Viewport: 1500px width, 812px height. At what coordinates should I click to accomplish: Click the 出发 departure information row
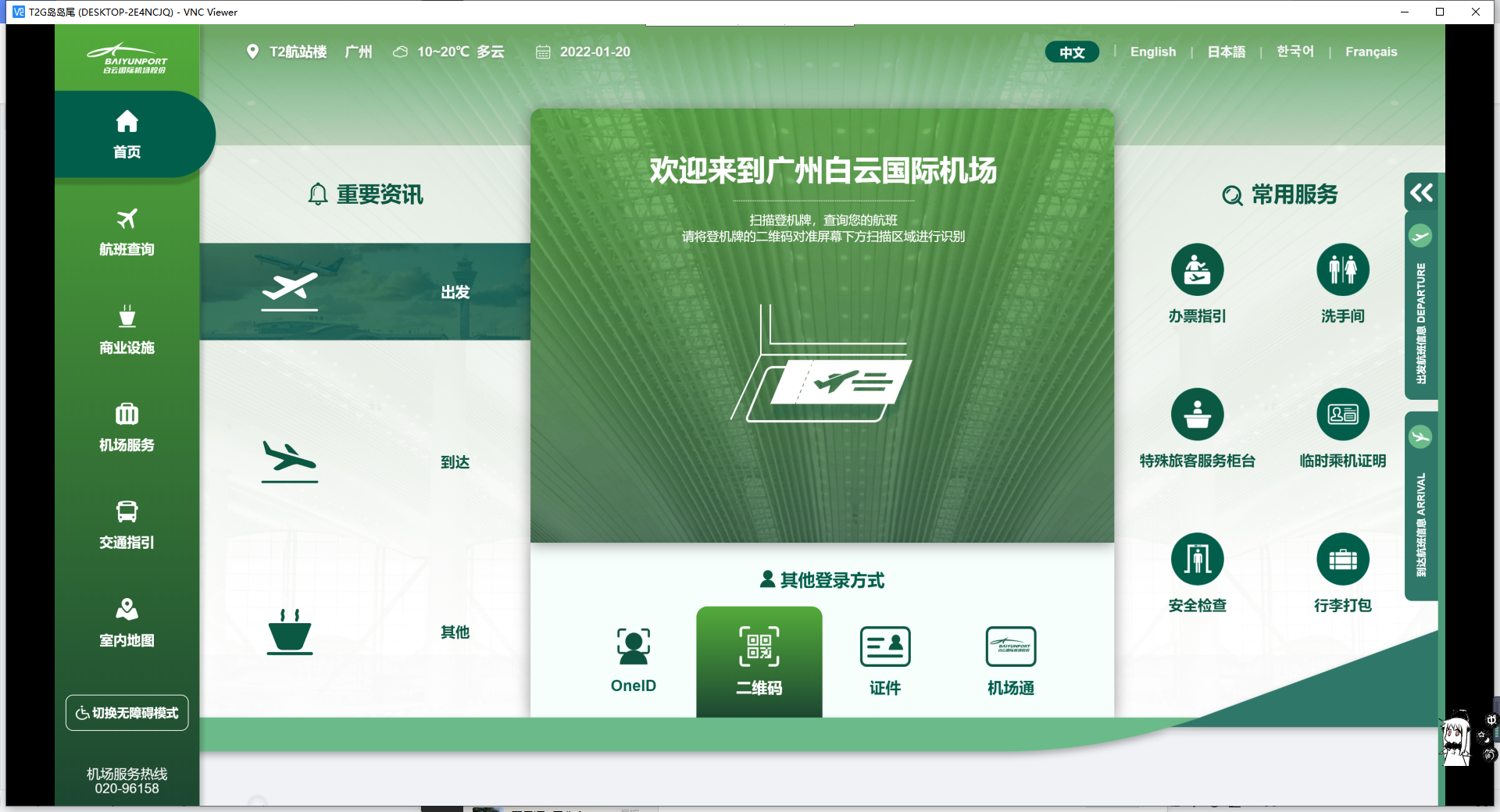(x=365, y=291)
